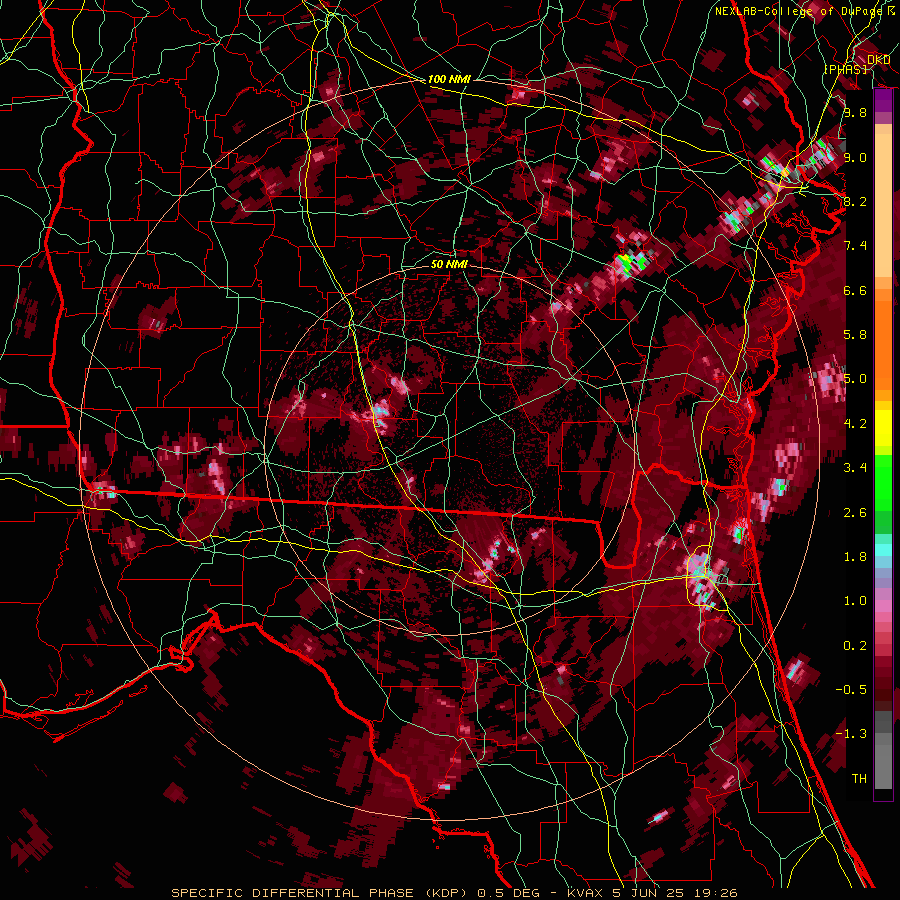Click the 50 NMI range ring label
This screenshot has height=900, width=900.
449,264
